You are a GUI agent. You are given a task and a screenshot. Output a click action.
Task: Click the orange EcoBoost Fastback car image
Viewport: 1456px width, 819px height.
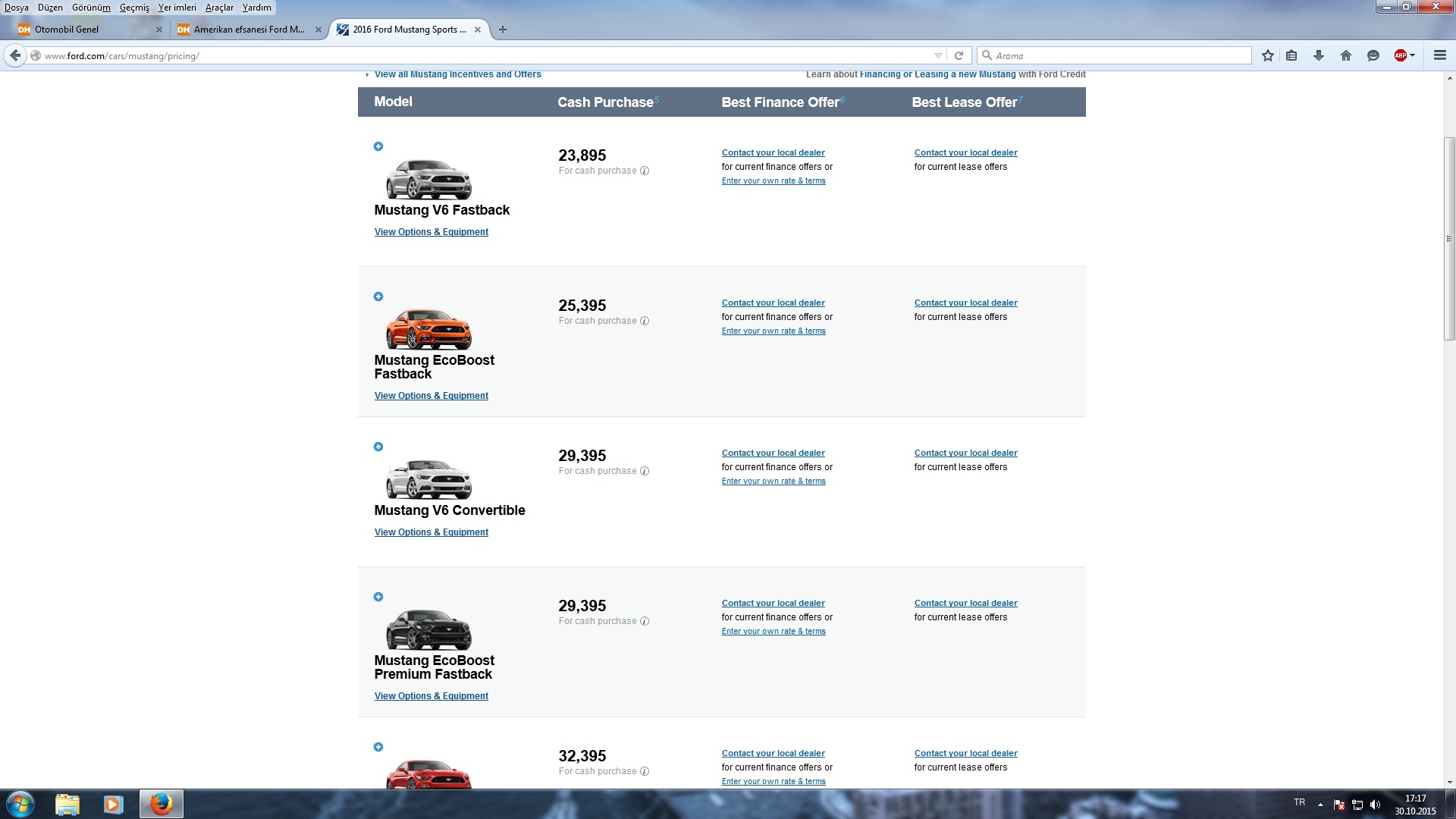[x=428, y=329]
